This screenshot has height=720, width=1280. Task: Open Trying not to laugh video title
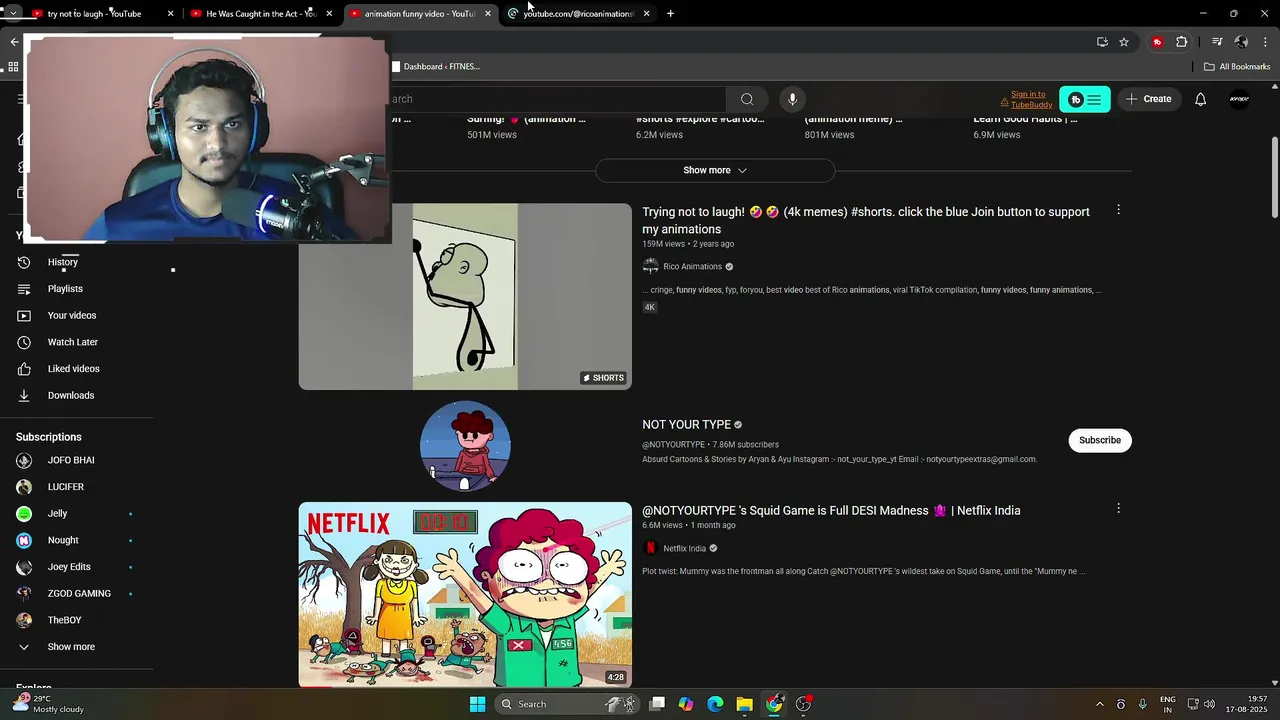tap(866, 220)
